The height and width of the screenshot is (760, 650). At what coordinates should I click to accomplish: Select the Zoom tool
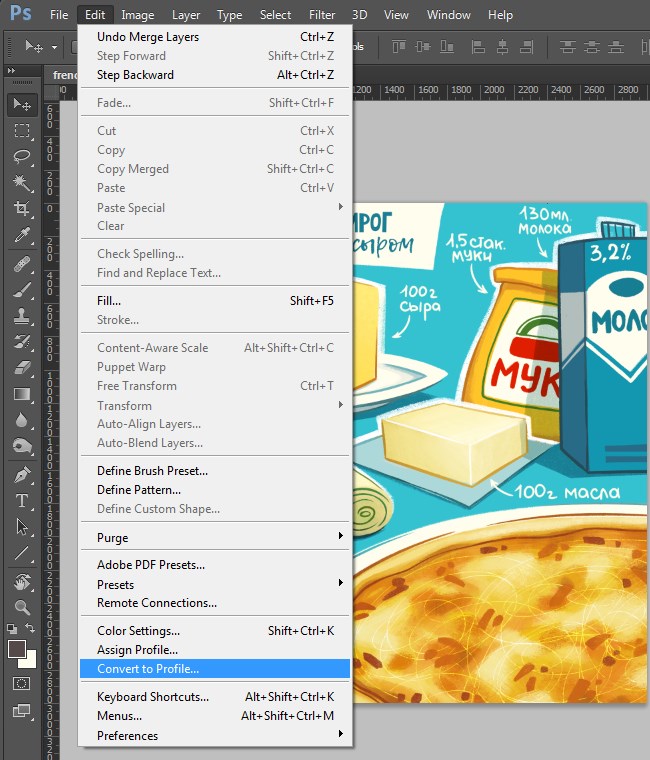tap(22, 607)
